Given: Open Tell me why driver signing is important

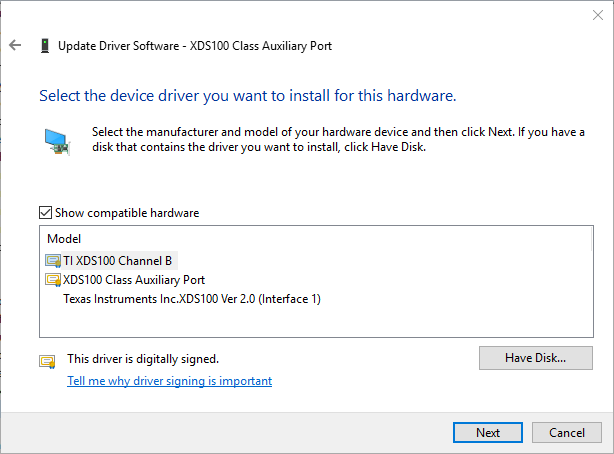Looking at the screenshot, I should pos(169,381).
